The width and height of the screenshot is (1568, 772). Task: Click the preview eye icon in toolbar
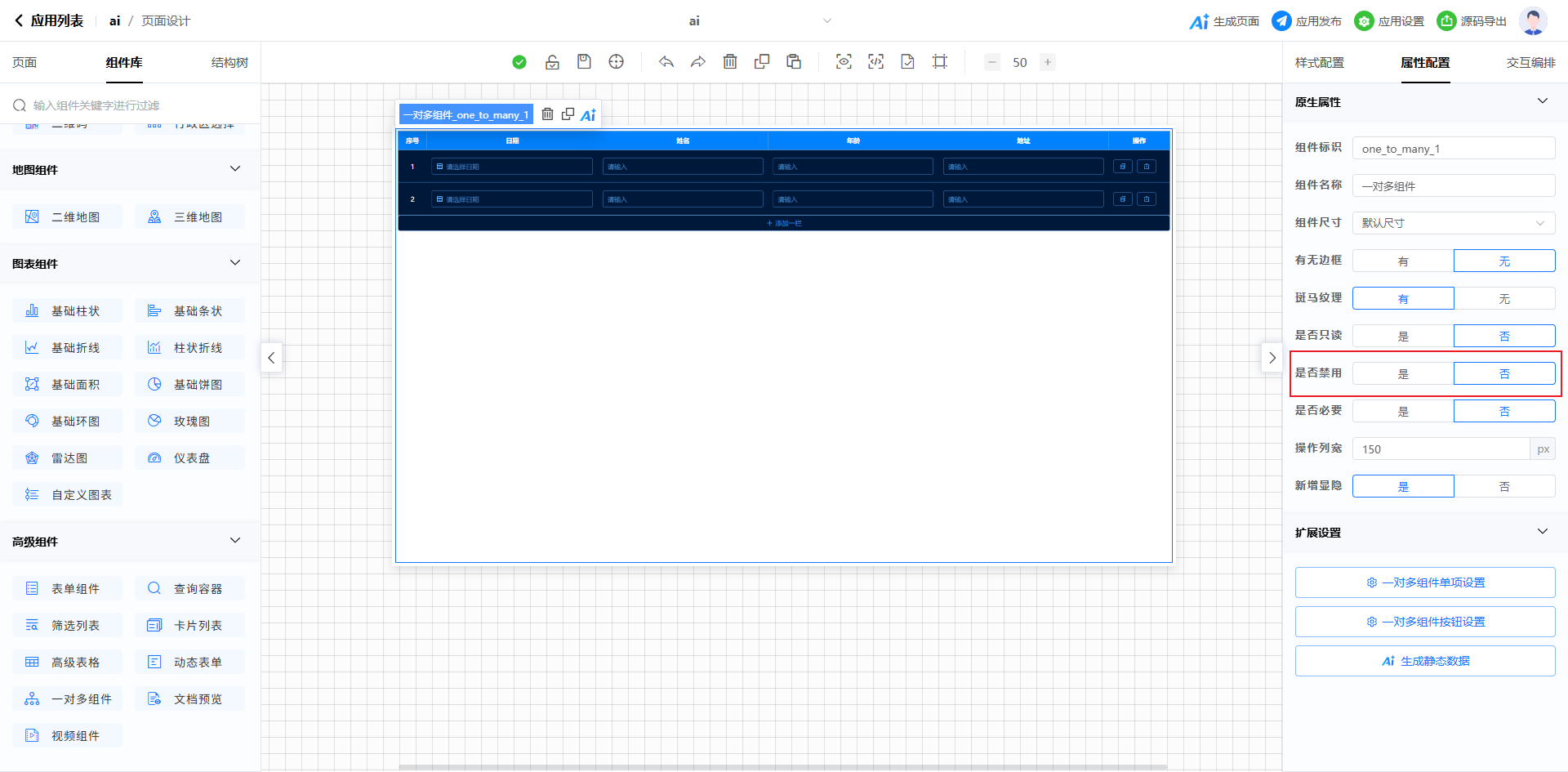click(844, 62)
